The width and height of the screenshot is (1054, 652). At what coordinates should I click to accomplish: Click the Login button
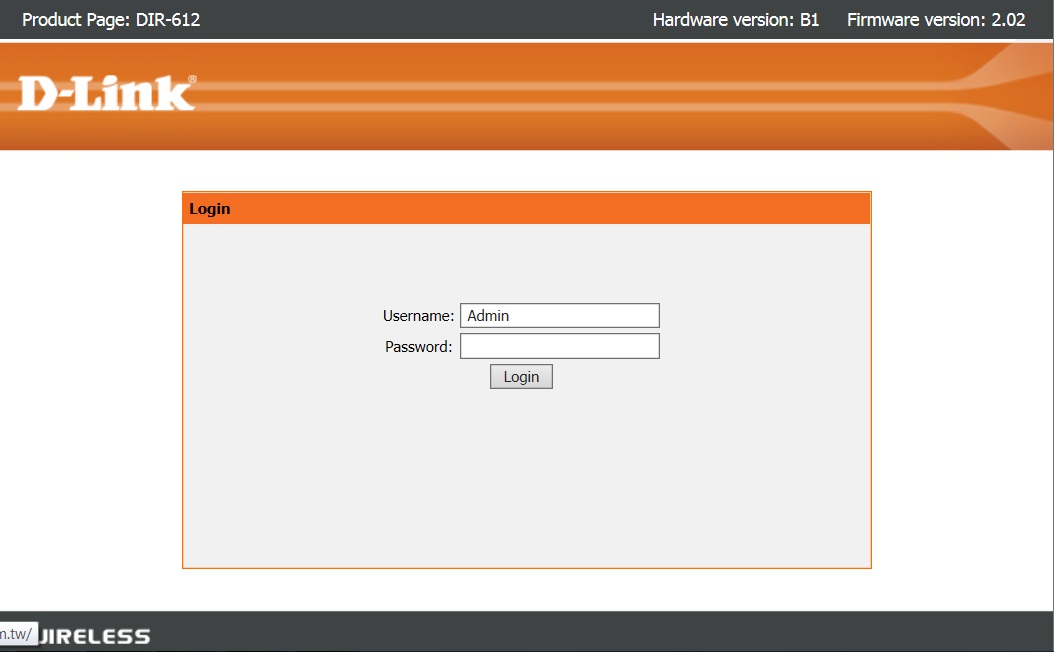coord(521,376)
